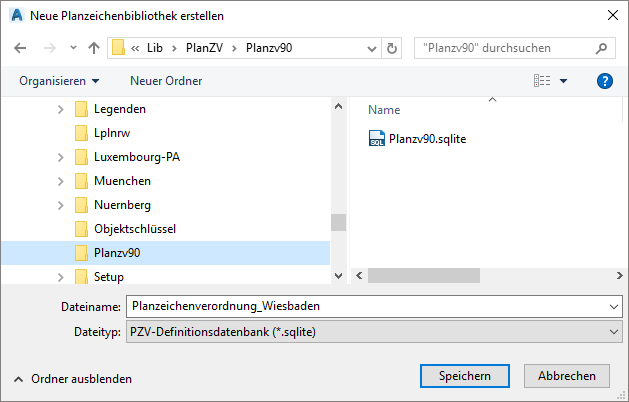
Task: Collapse panel via Ordner ausblenden
Action: click(72, 379)
